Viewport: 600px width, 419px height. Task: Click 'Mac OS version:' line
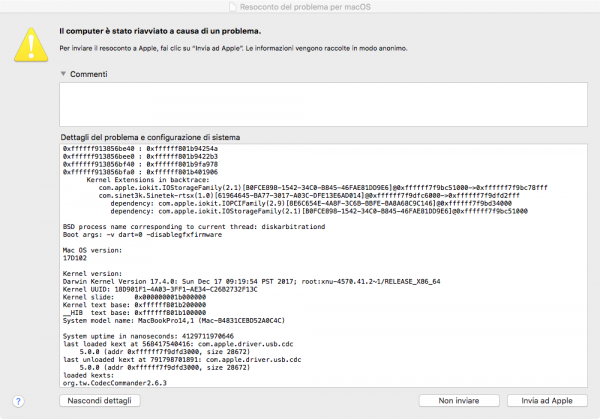point(92,250)
